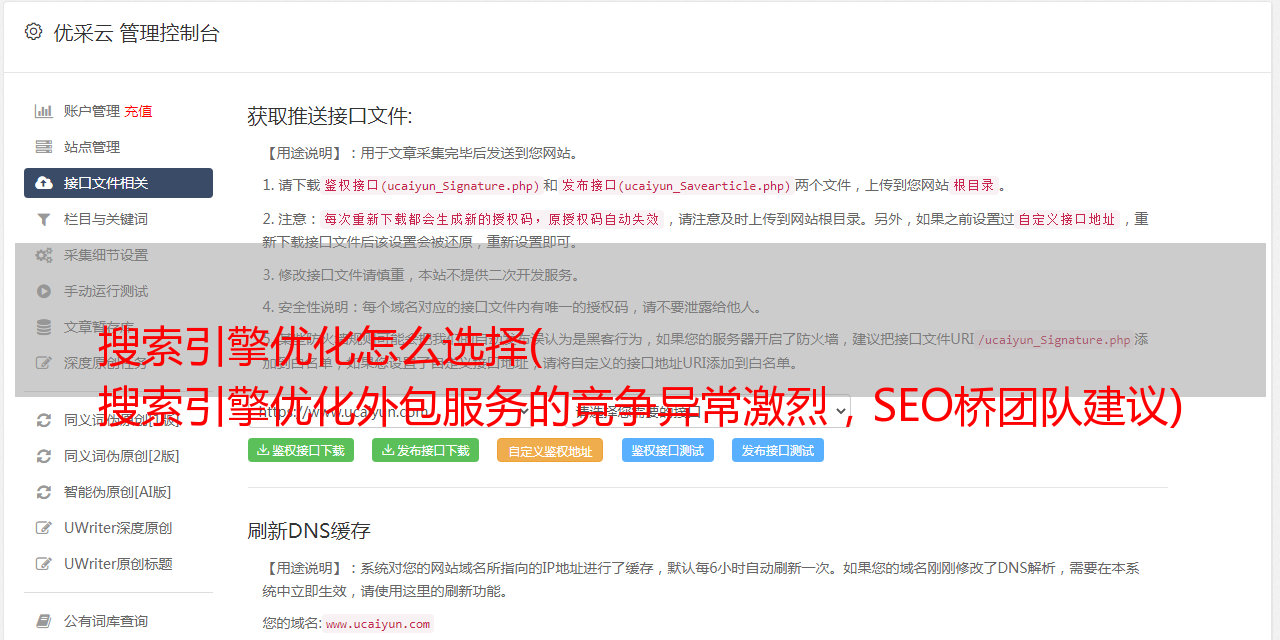Click the bar chart icon for 账户管理
Image resolution: width=1280 pixels, height=640 pixels.
tap(44, 111)
